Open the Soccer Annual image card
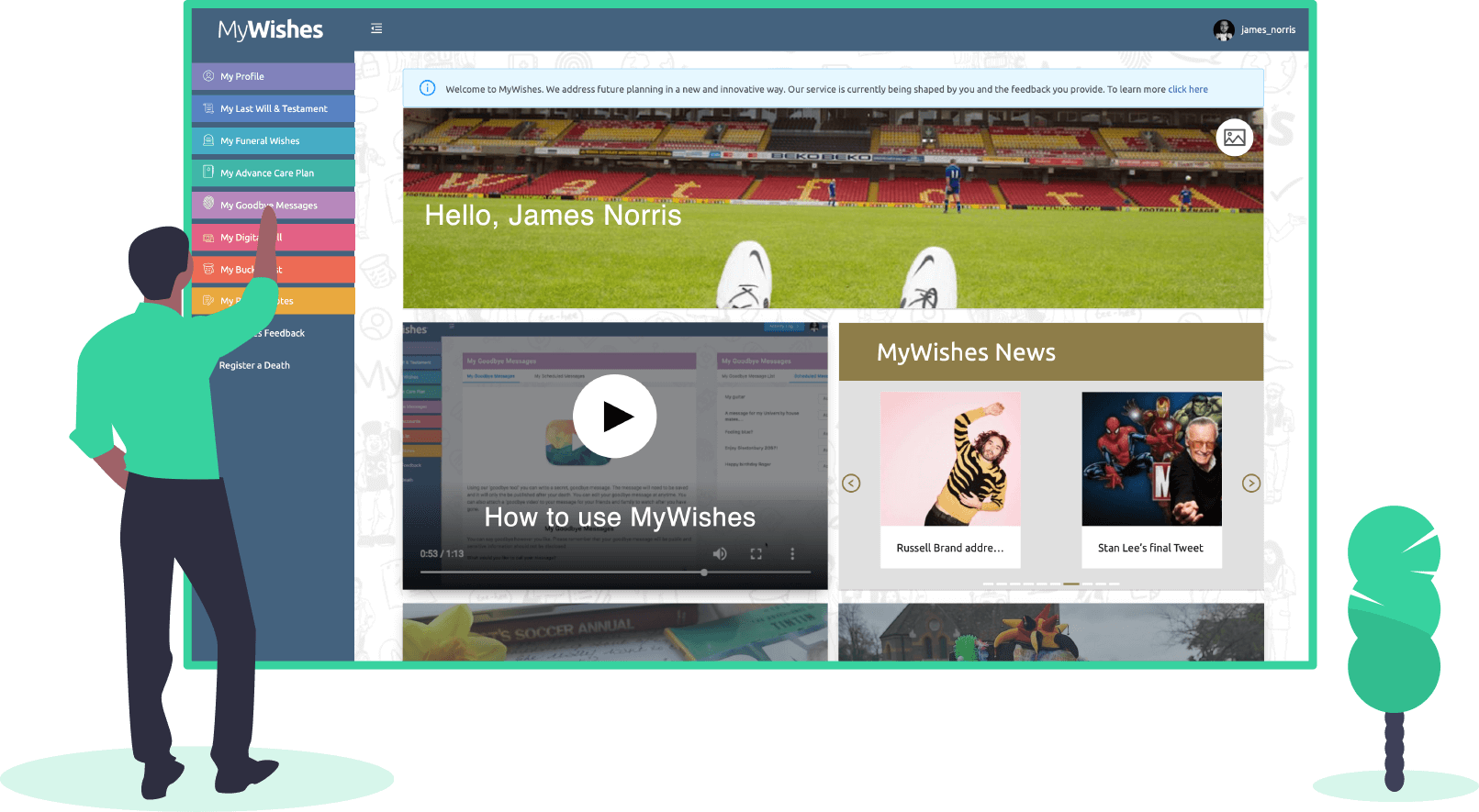The image size is (1479, 812). (x=615, y=632)
